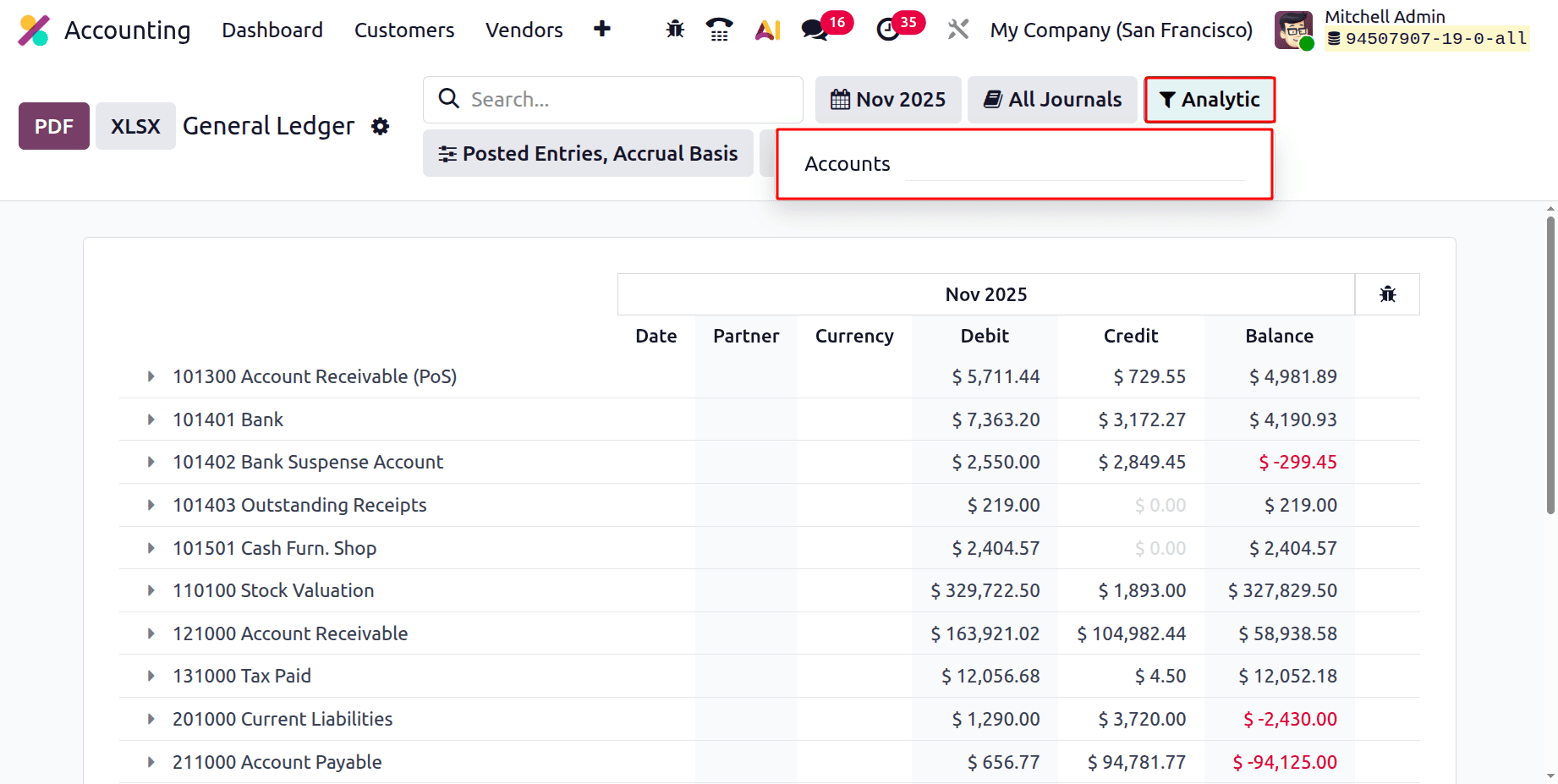Viewport: 1558px width, 784px height.
Task: Expand 101300 Account Receivable (PoS)
Action: pyautogui.click(x=151, y=376)
